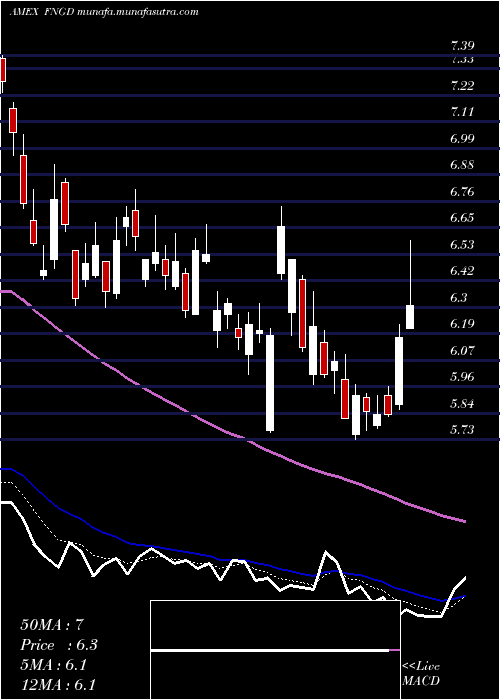Image resolution: width=500 pixels, height=700 pixels.
Task: Click the 6.76 price level label
Action: click(462, 192)
